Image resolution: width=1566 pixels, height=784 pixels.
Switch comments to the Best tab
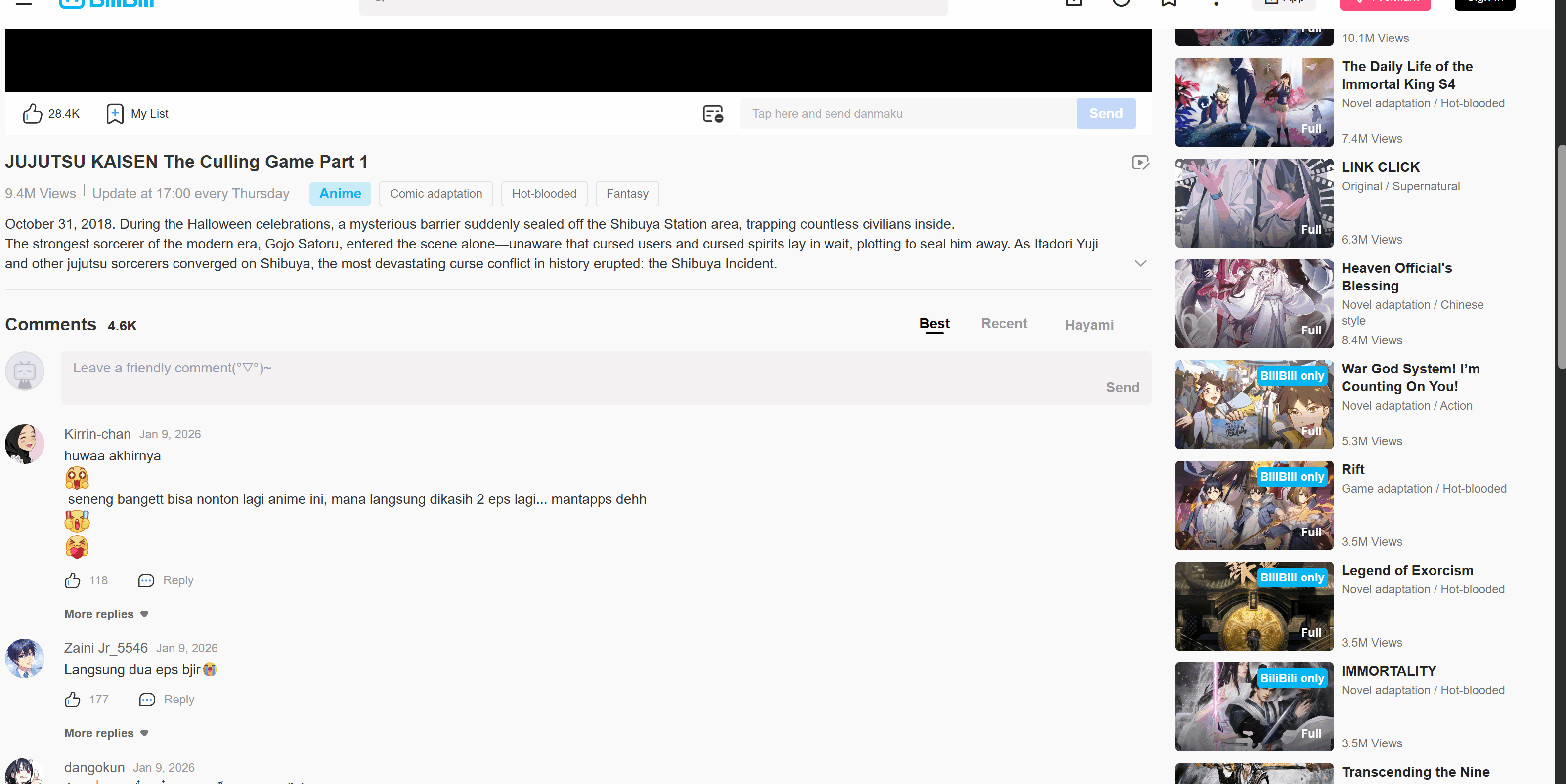point(934,323)
